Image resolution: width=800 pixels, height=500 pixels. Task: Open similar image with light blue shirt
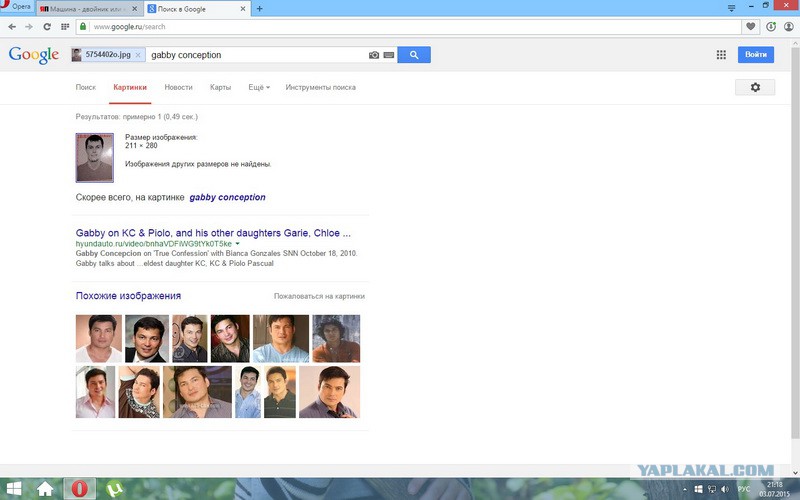[281, 338]
